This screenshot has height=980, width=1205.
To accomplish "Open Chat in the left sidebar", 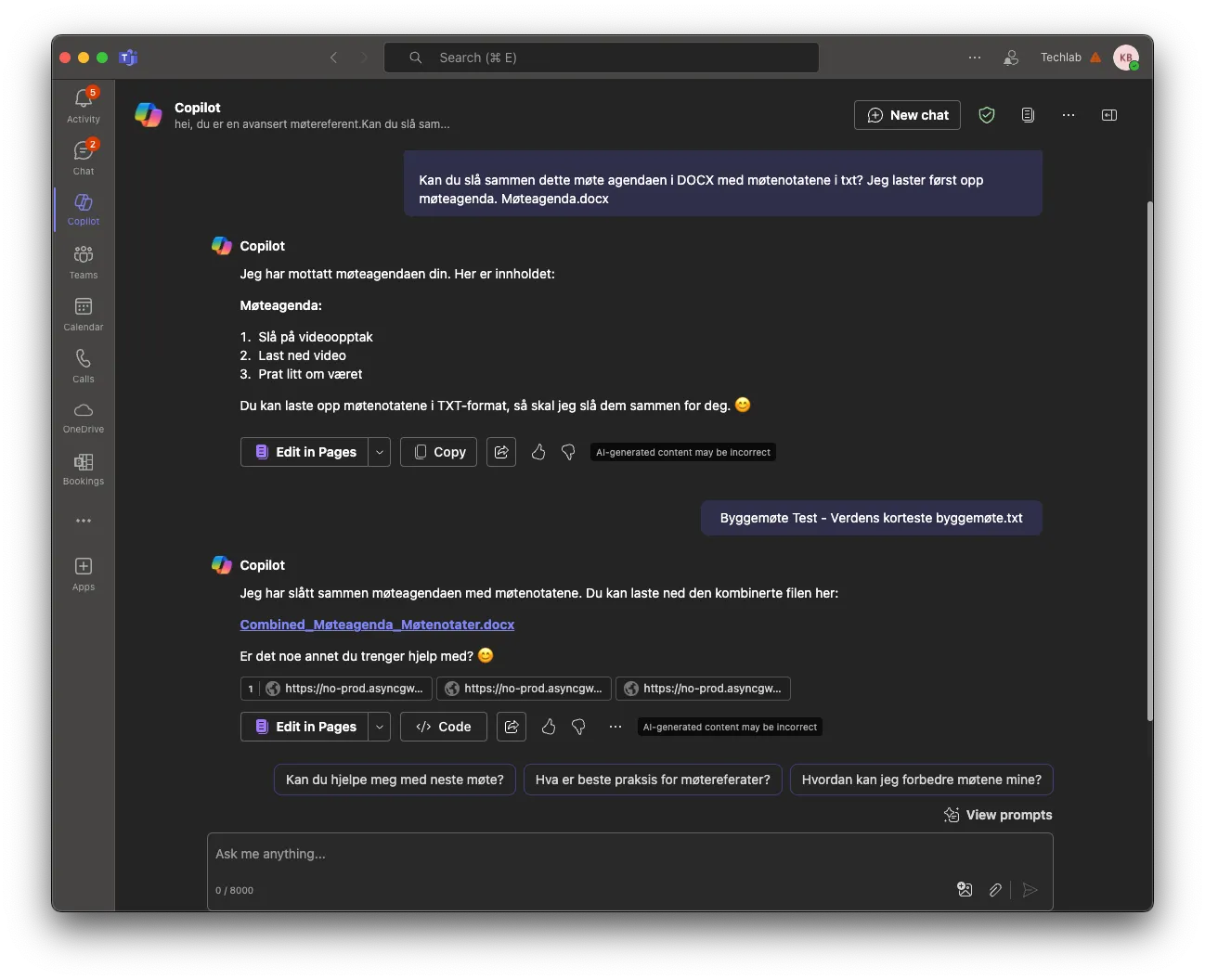I will point(84,157).
